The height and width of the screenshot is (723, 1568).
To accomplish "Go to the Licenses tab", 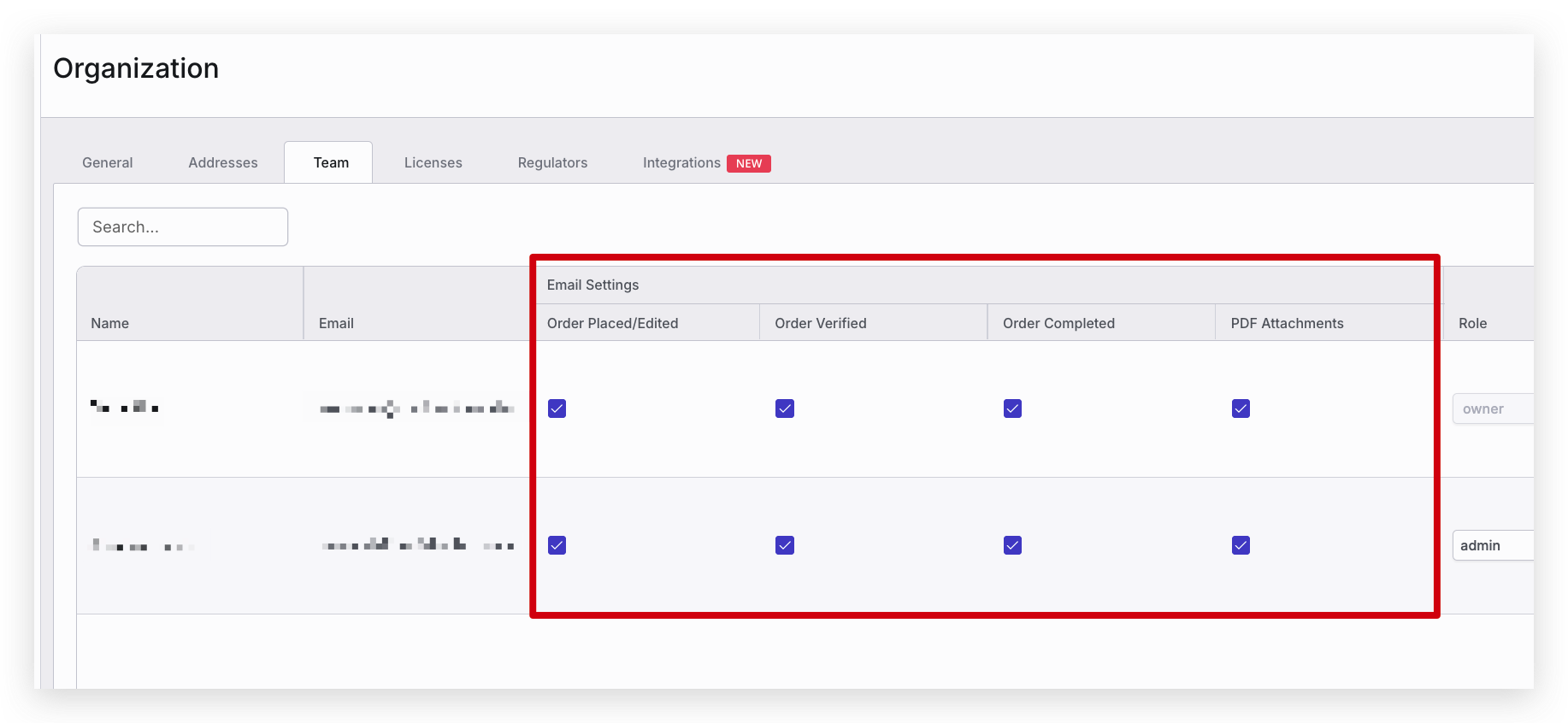I will (x=433, y=162).
